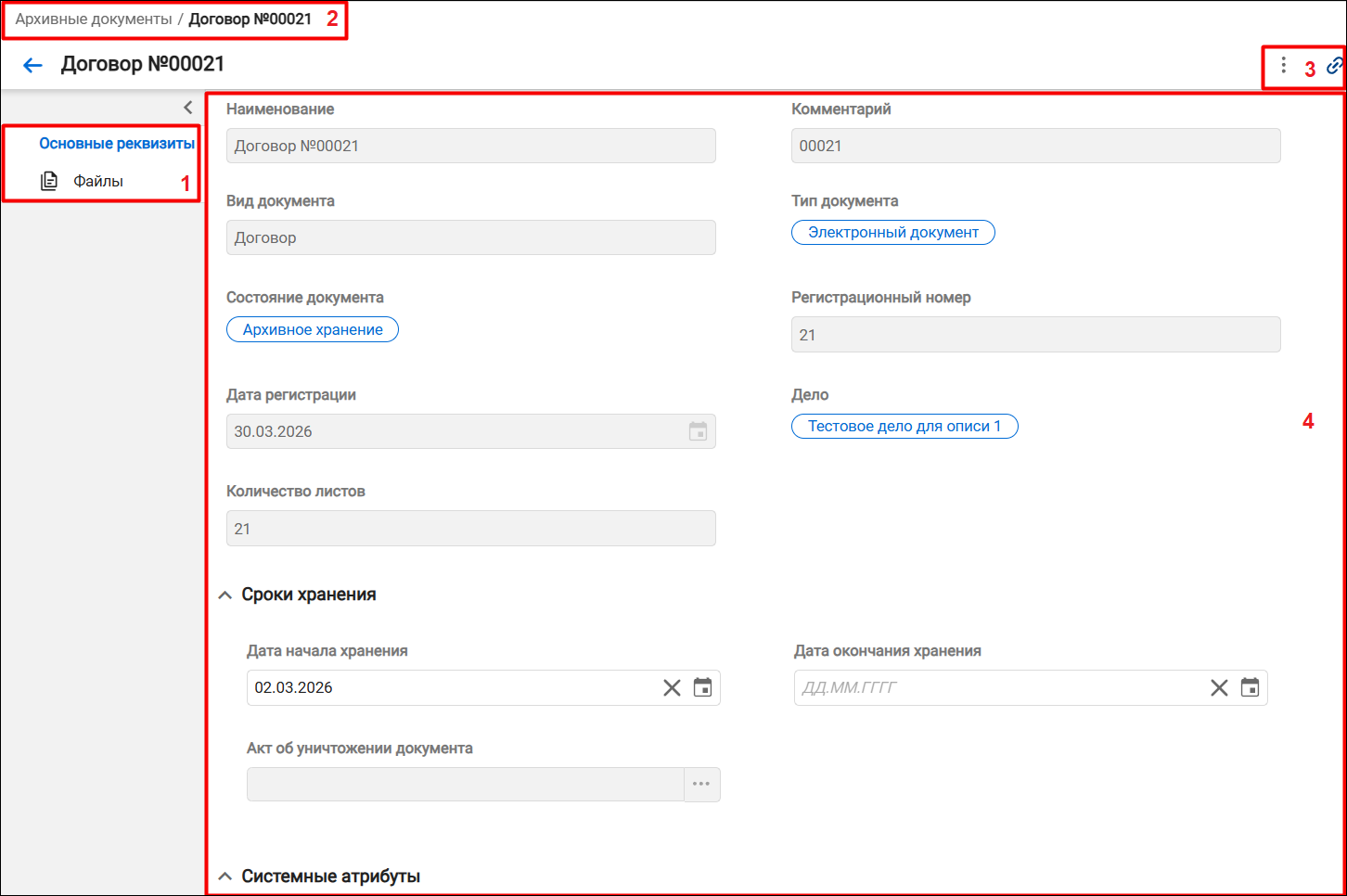Screen dimensions: 1347x896
Task: Focus the Вид документа field
Action: (471, 237)
